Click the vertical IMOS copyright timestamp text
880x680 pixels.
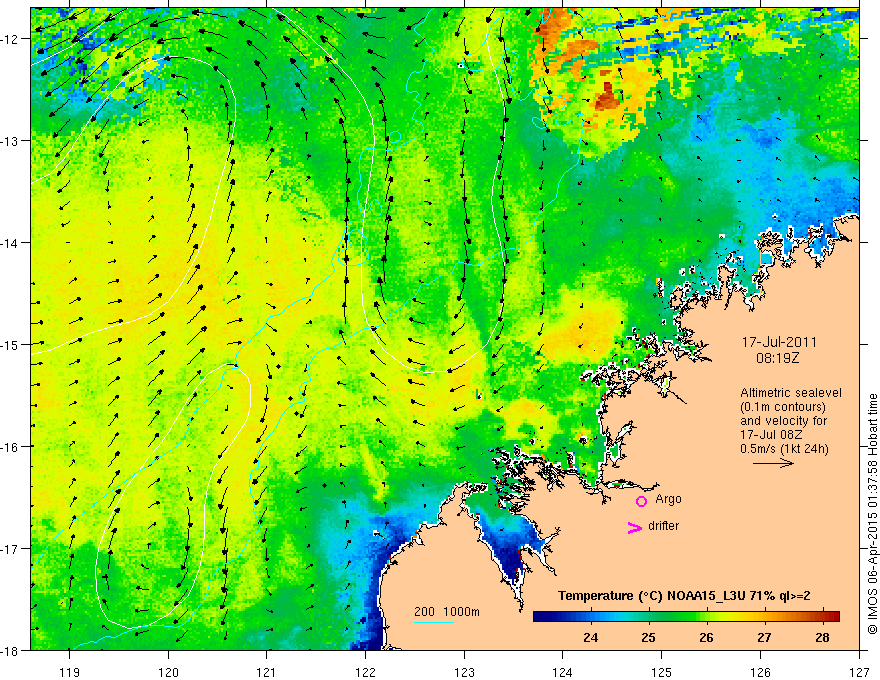872,514
